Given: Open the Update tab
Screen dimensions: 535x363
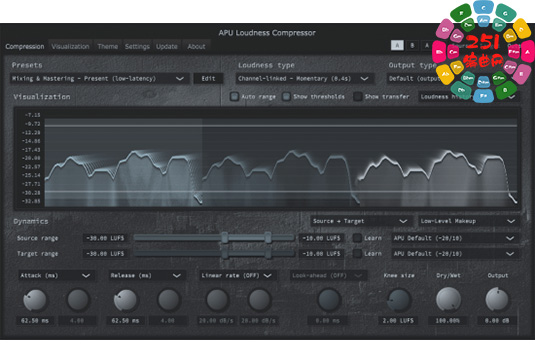Looking at the screenshot, I should [167, 46].
